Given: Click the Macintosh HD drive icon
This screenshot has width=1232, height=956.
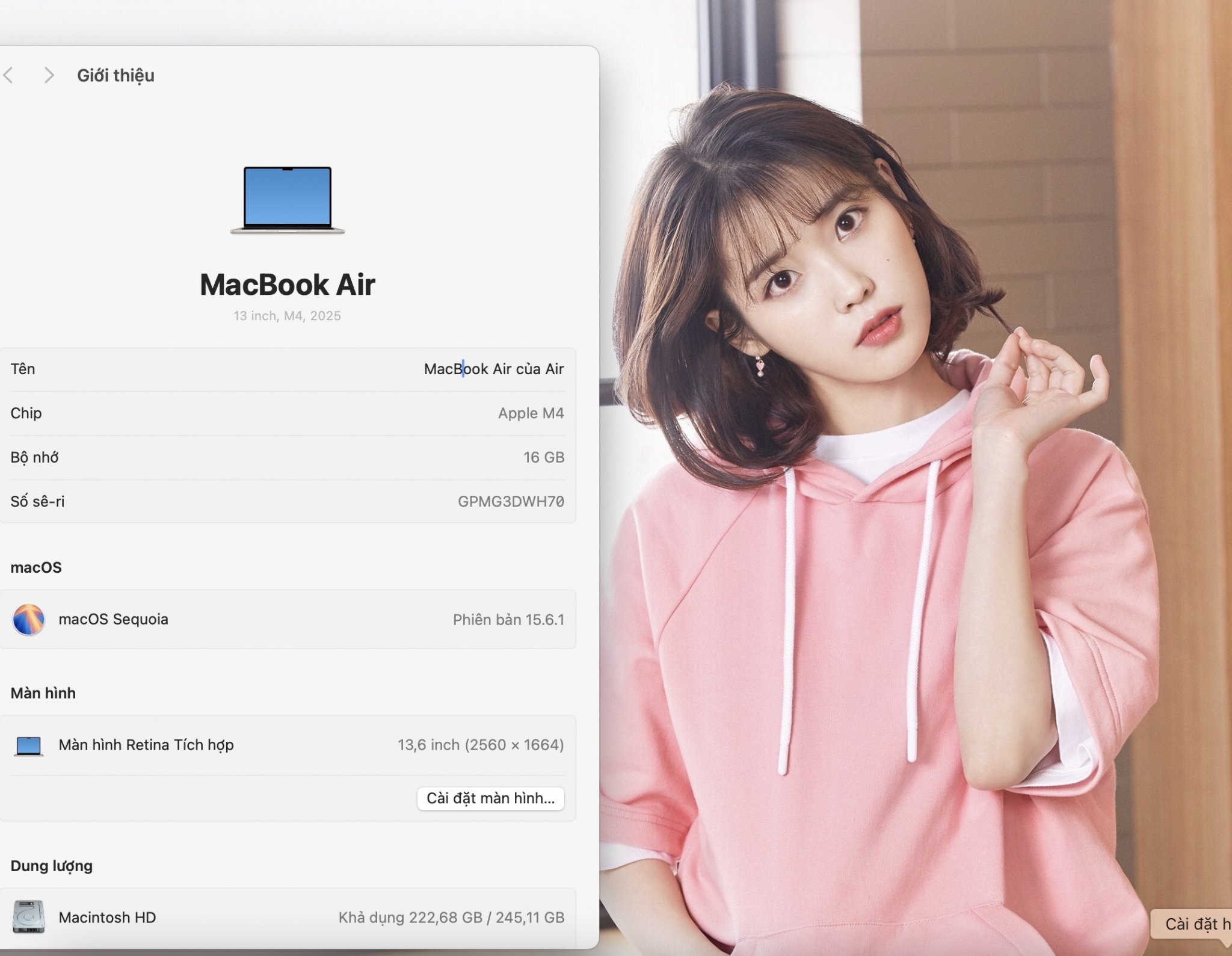Looking at the screenshot, I should pyautogui.click(x=28, y=917).
